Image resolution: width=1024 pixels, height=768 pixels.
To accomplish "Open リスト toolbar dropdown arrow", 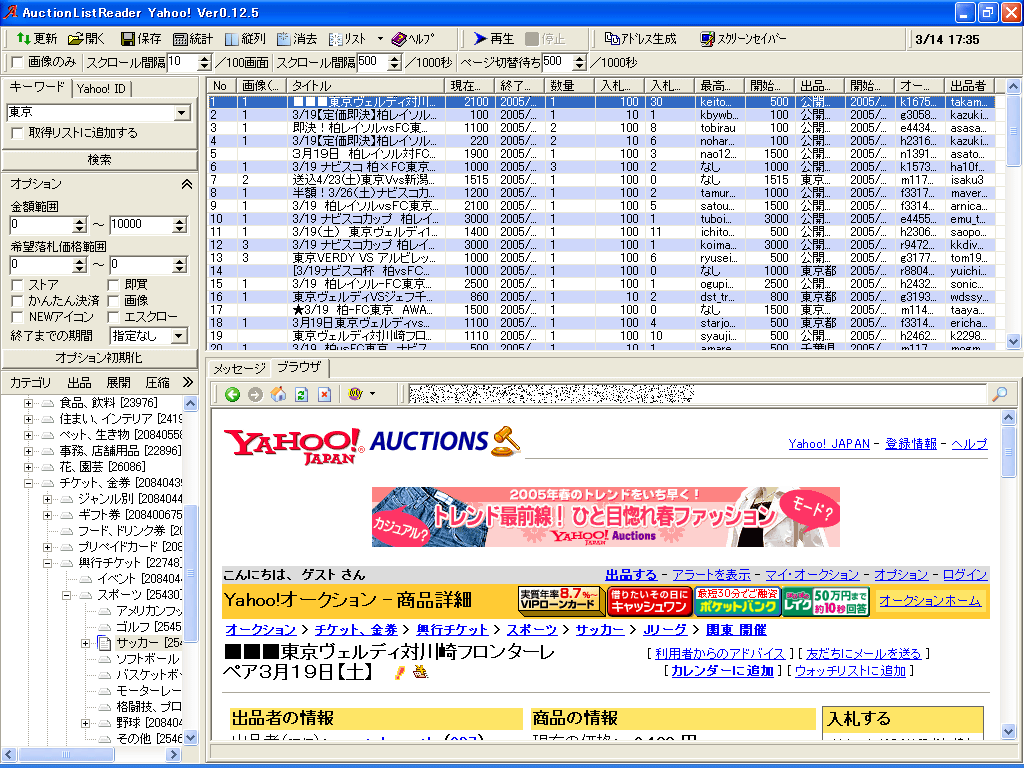I will tap(380, 39).
